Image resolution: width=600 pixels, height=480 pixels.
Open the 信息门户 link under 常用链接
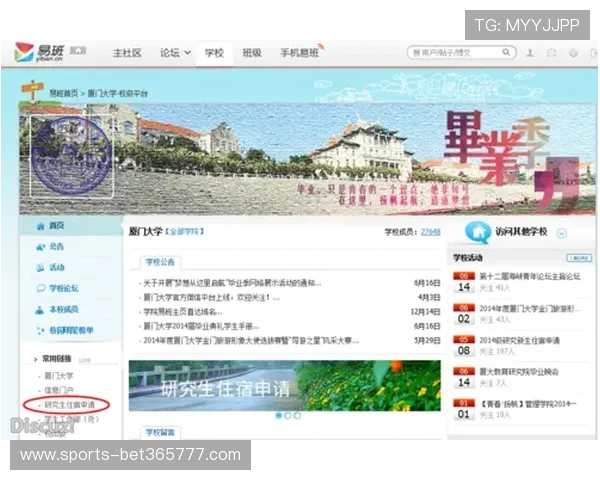click(x=59, y=390)
